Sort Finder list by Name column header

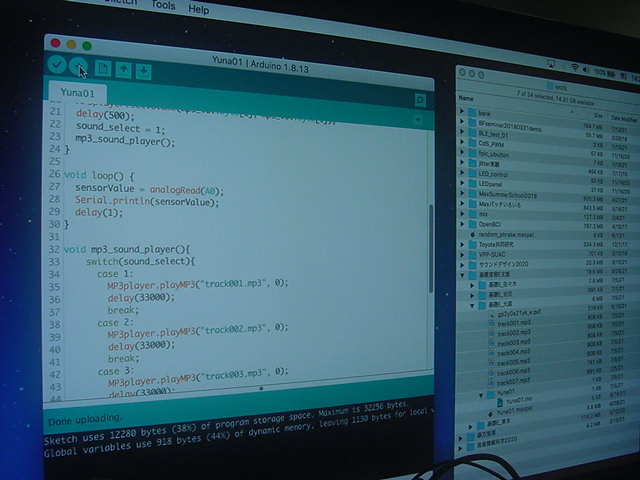pyautogui.click(x=466, y=98)
